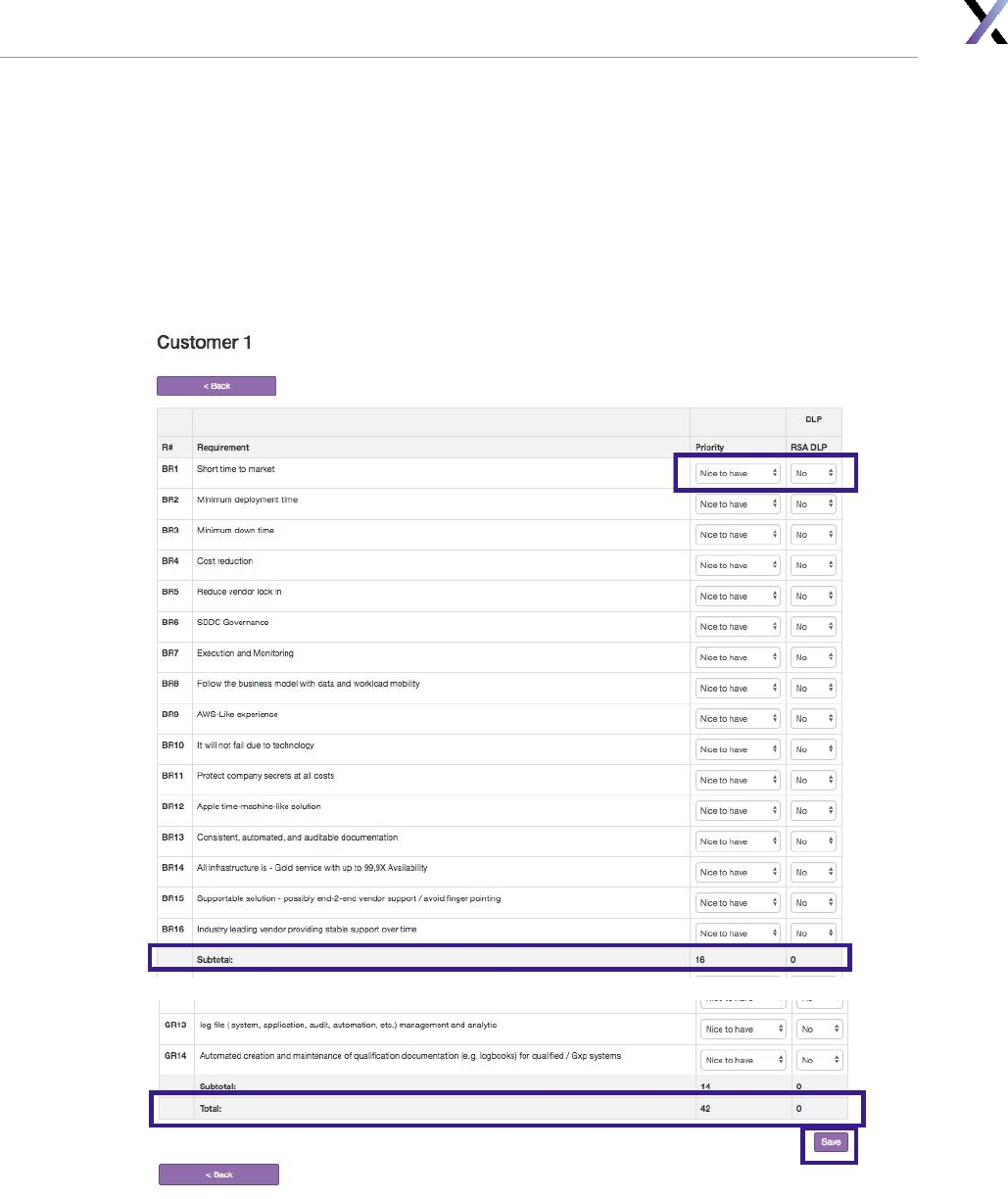Open RSA DLP dropdown for Execution and Monitoring

[813, 657]
